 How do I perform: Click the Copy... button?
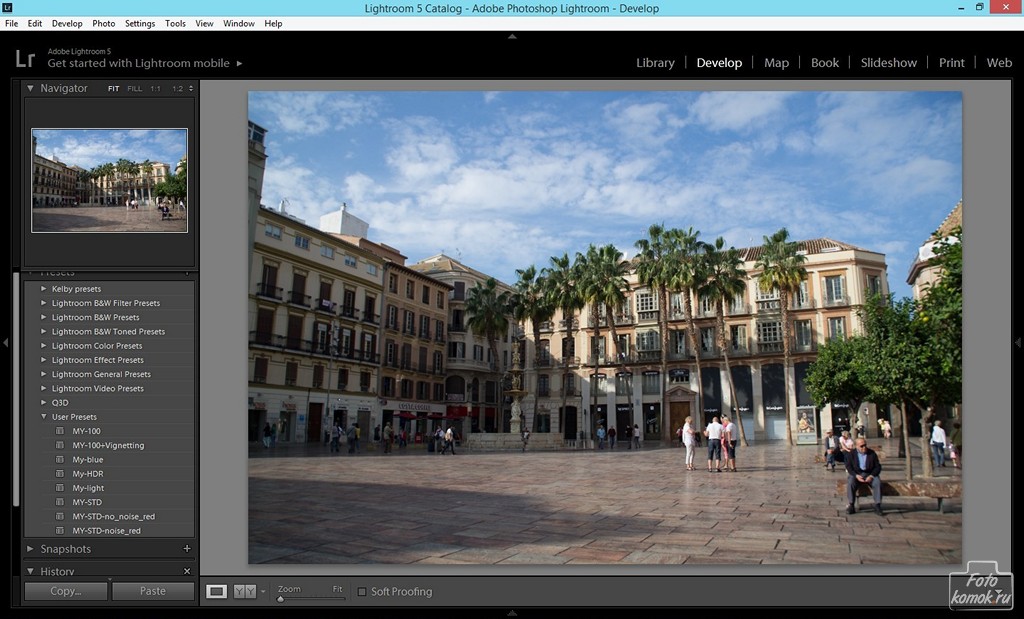66,591
